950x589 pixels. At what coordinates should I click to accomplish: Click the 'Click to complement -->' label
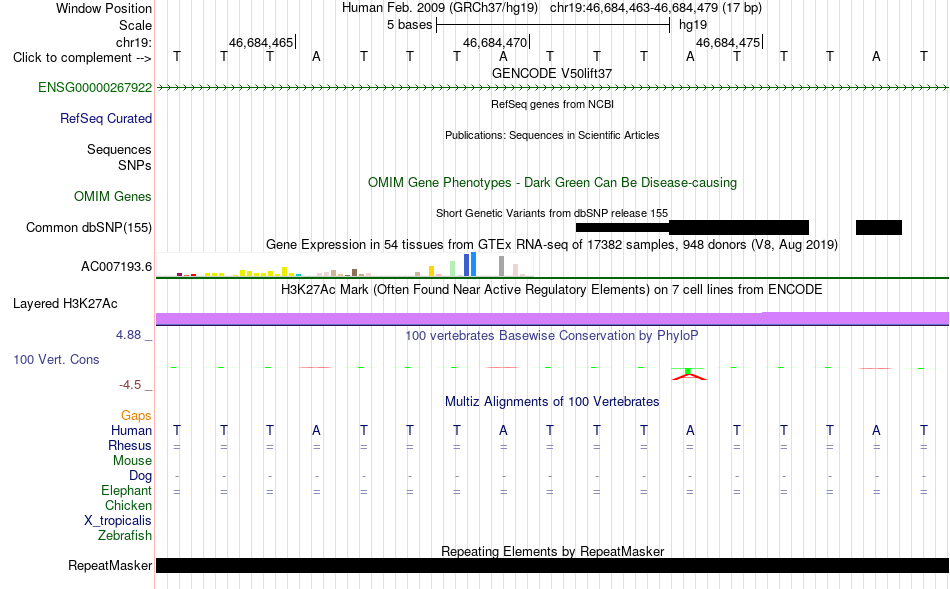82,58
